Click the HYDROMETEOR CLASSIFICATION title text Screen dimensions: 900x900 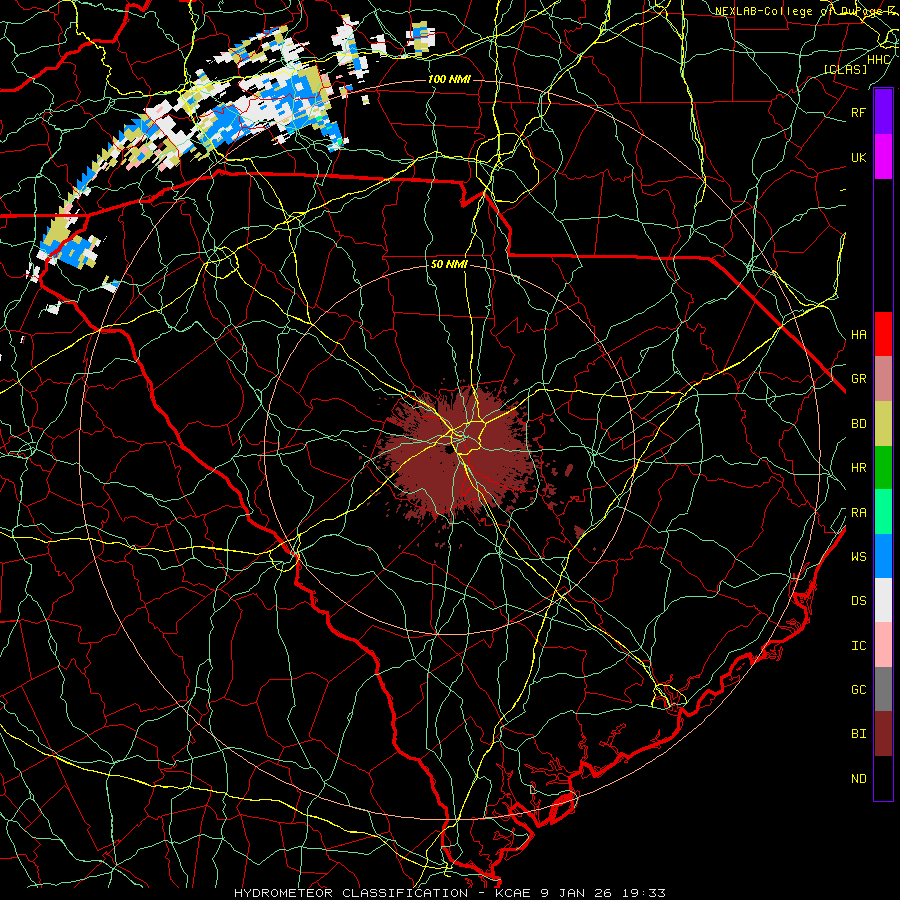click(x=351, y=893)
